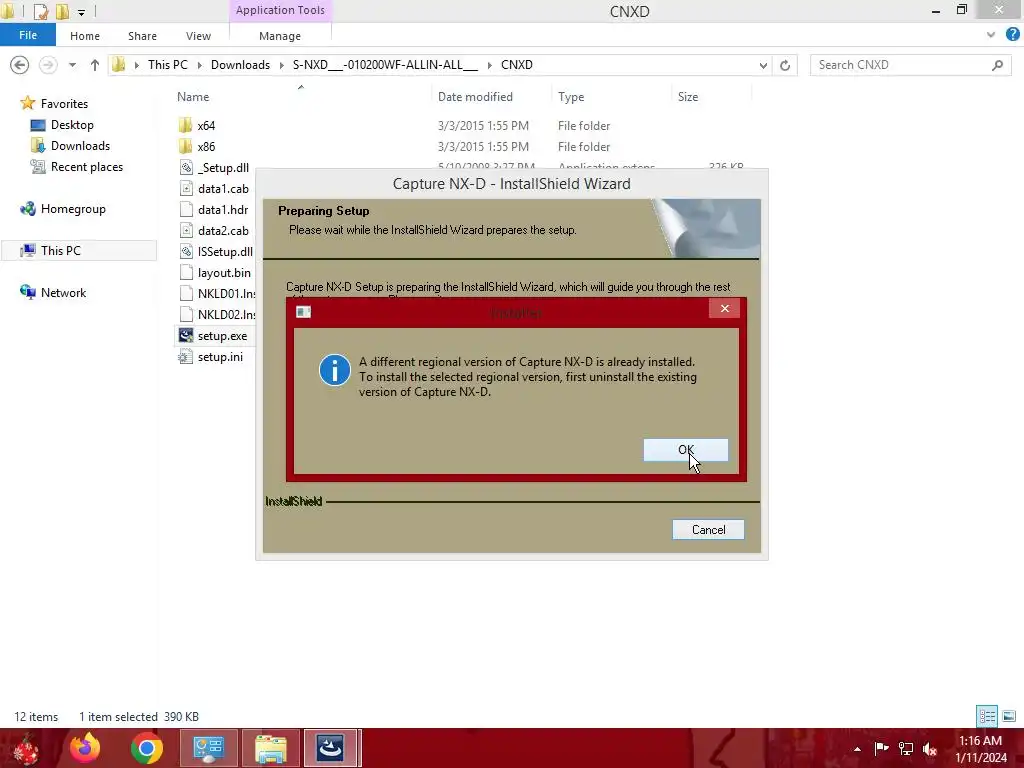Image resolution: width=1024 pixels, height=768 pixels.
Task: Select the NKLD02 file
Action: [216, 315]
